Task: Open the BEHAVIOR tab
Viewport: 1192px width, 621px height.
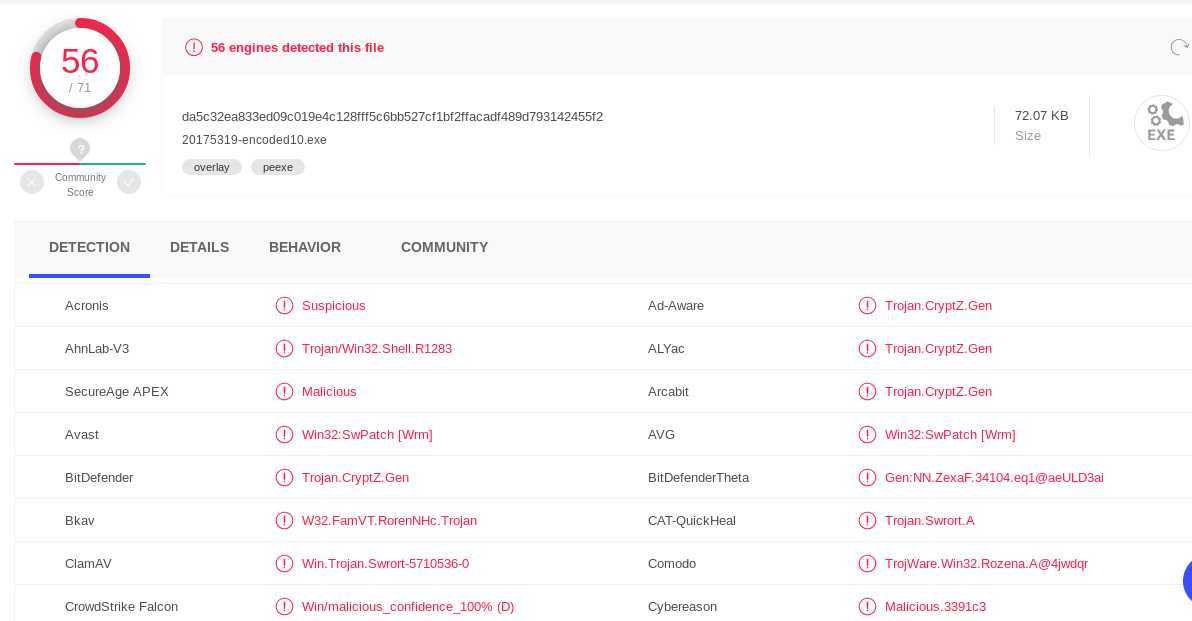Action: [305, 247]
